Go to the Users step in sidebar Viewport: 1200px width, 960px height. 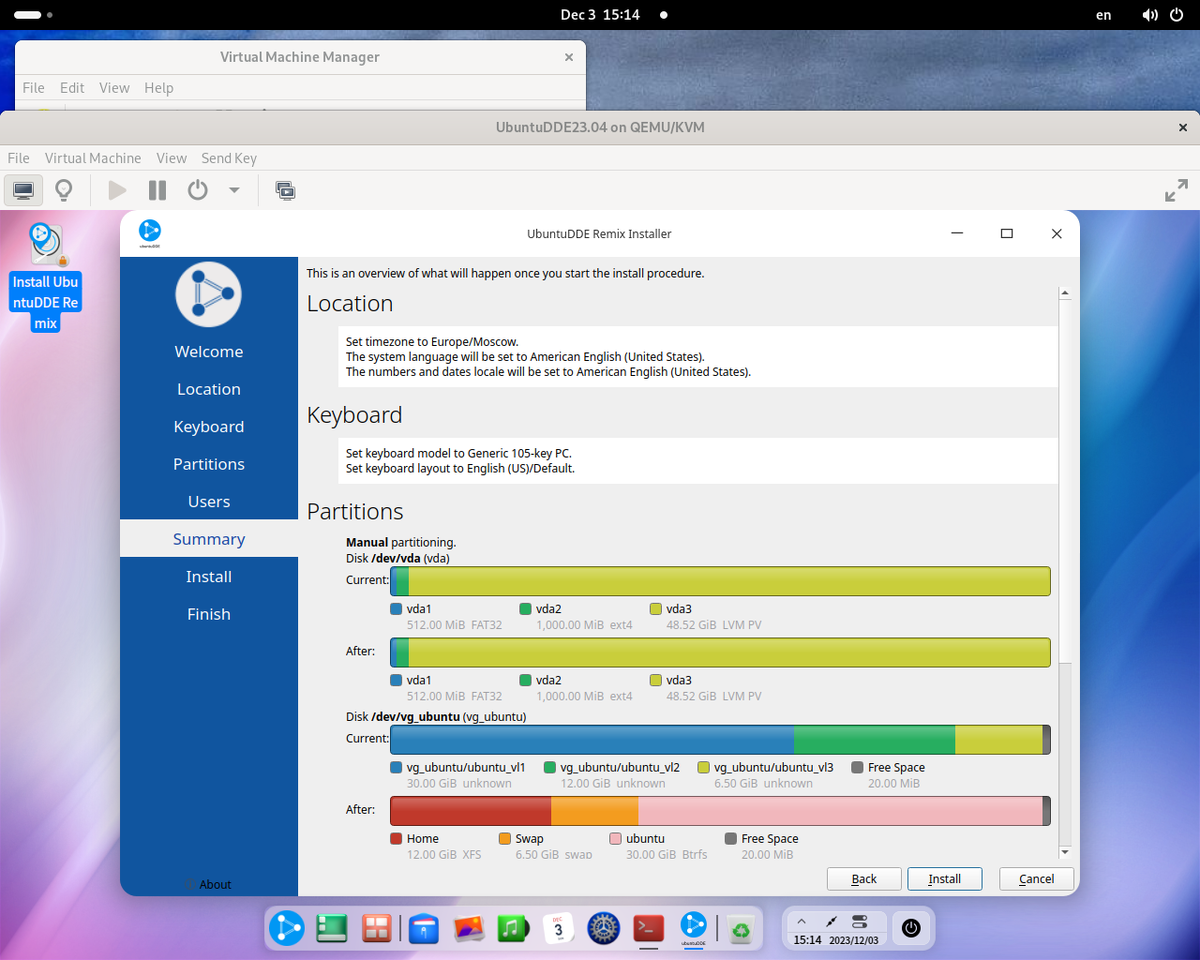209,502
